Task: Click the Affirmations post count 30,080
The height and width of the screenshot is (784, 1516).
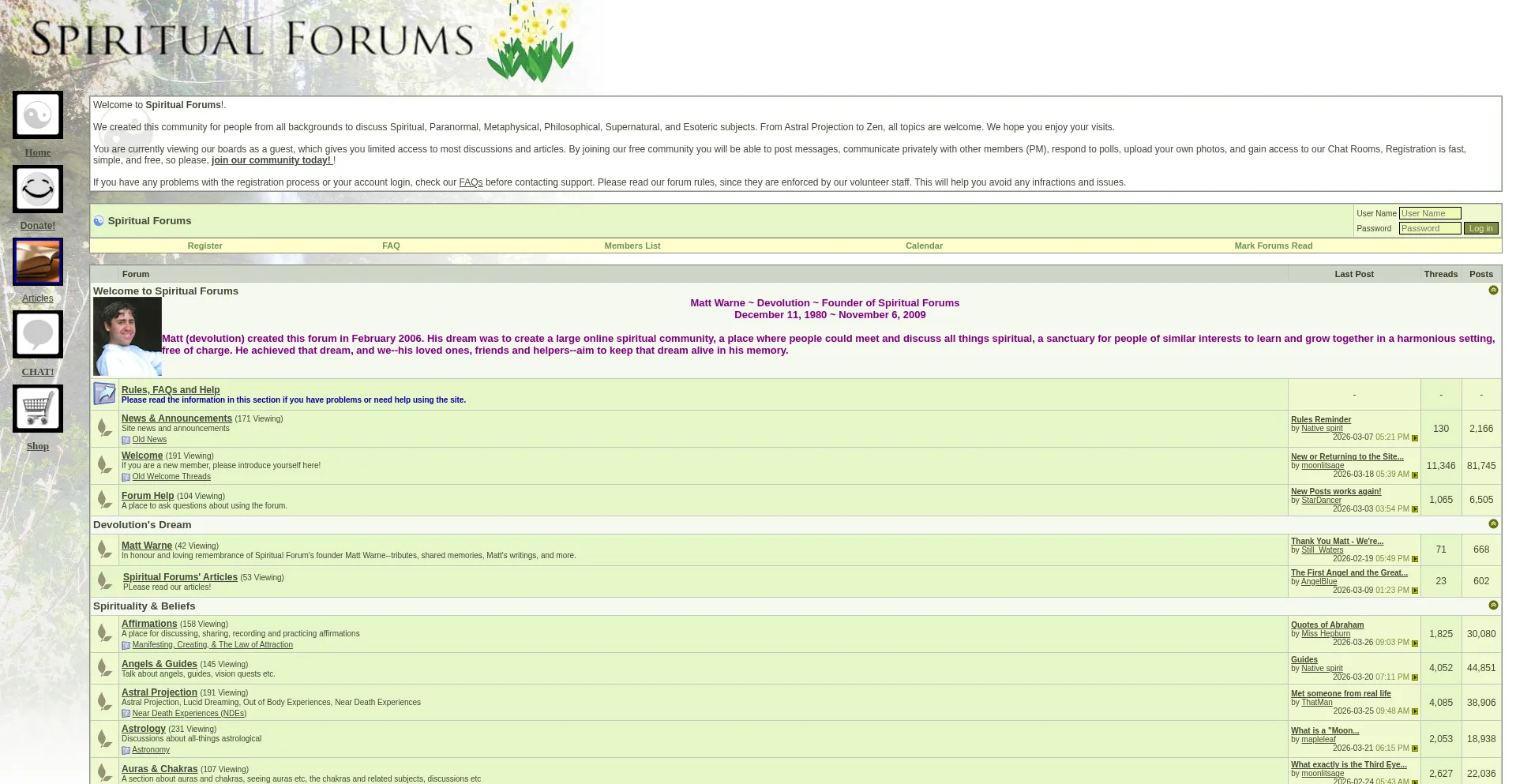Action: pos(1481,634)
